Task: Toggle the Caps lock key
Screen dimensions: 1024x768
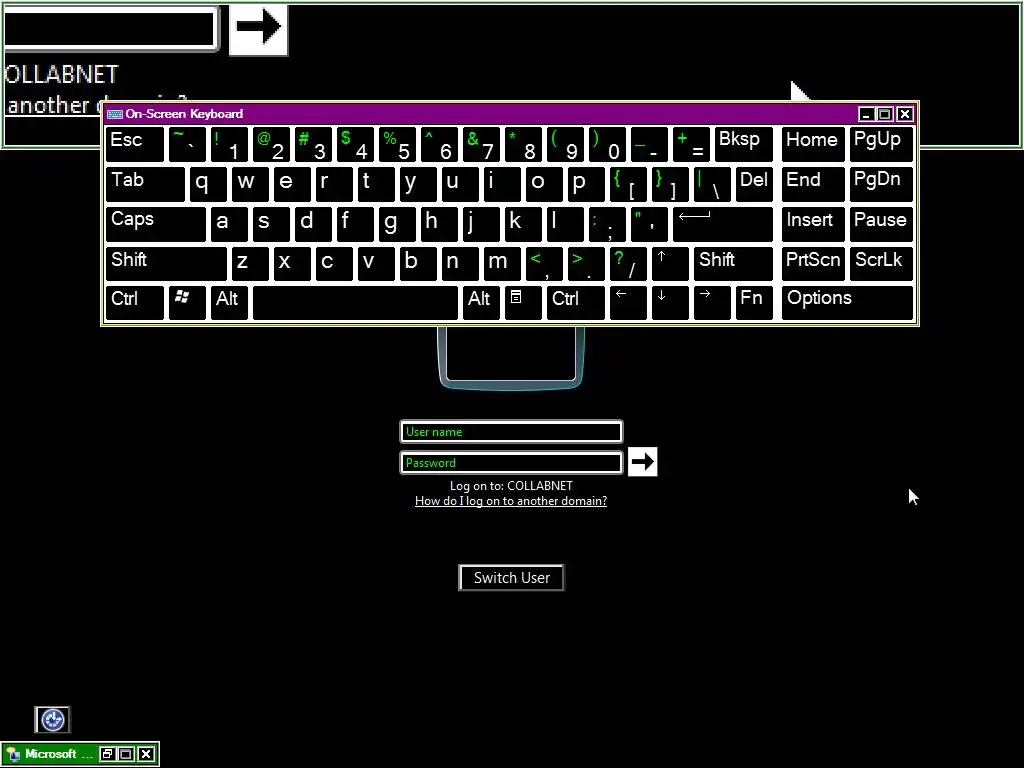Action: point(155,224)
